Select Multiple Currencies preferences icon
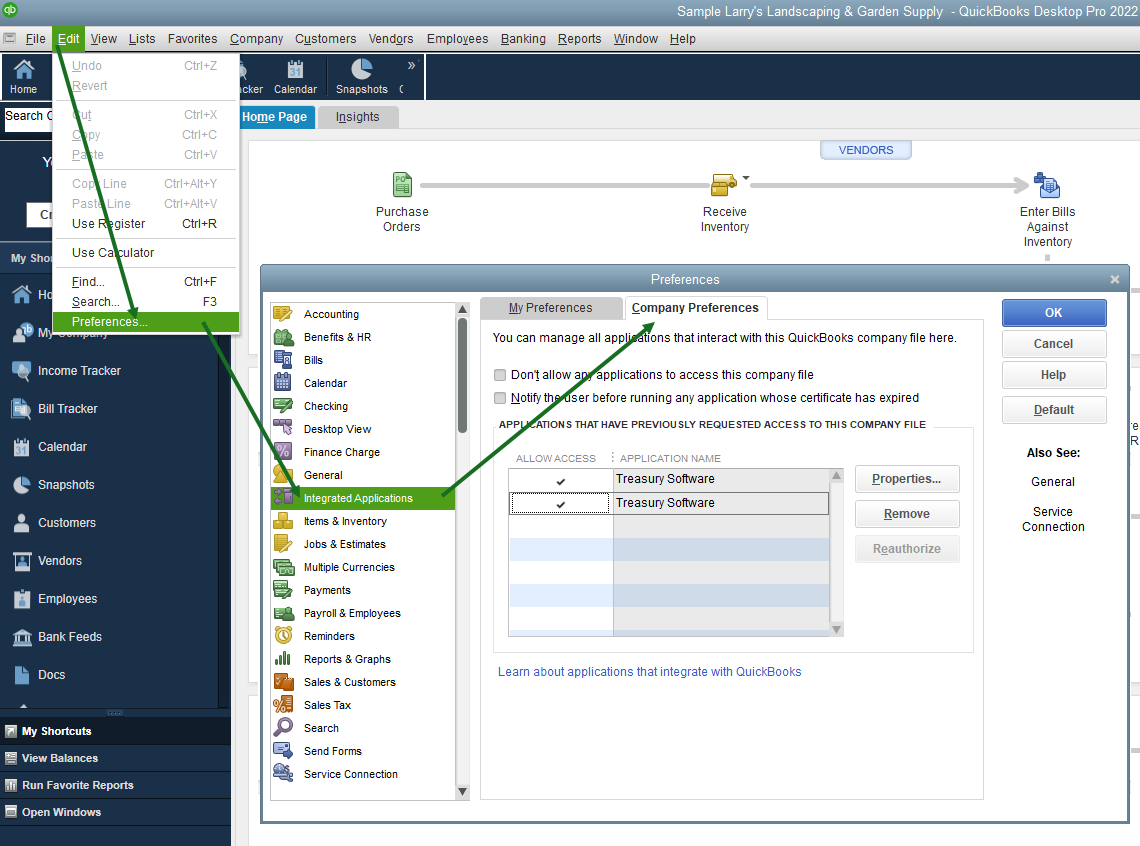Viewport: 1140px width, 846px height. (283, 567)
